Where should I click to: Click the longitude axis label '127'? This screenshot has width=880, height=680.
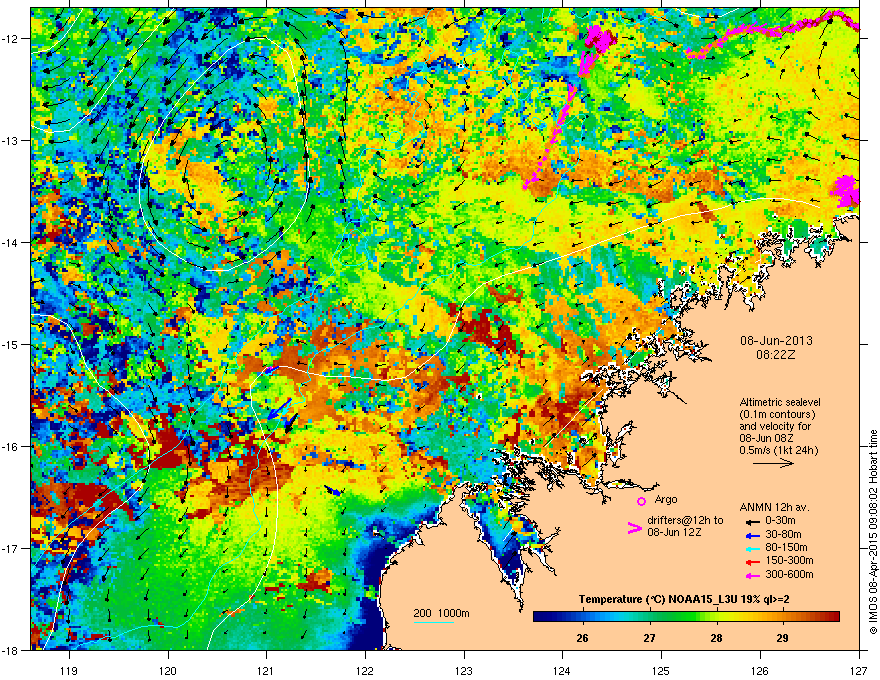pyautogui.click(x=859, y=670)
